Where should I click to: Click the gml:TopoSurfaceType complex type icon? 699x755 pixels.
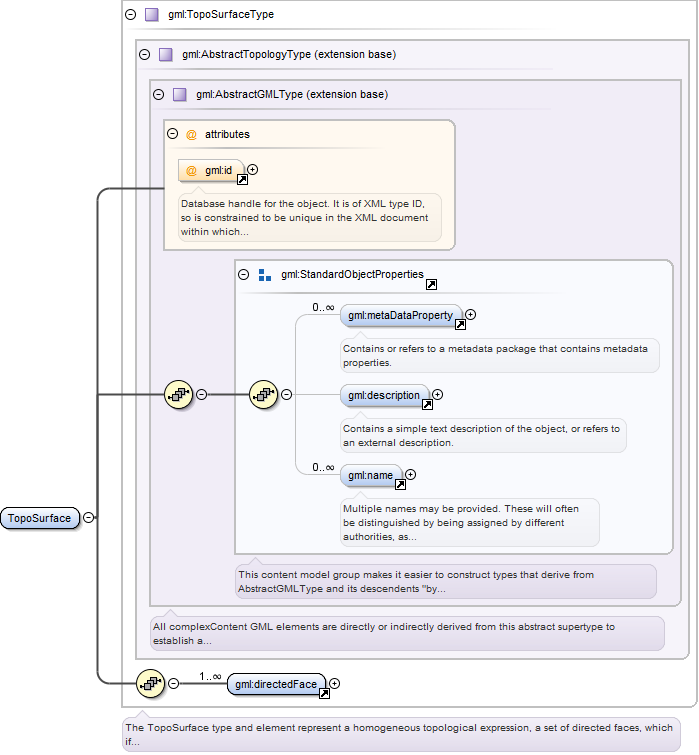click(x=152, y=14)
